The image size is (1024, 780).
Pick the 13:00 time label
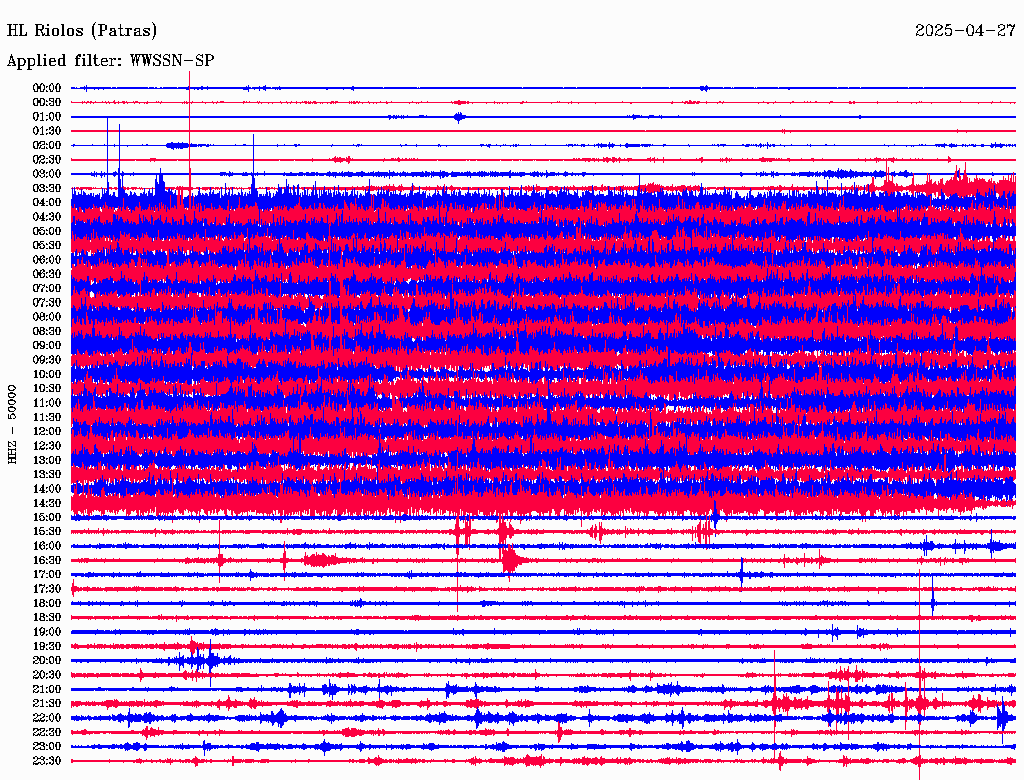pos(47,461)
